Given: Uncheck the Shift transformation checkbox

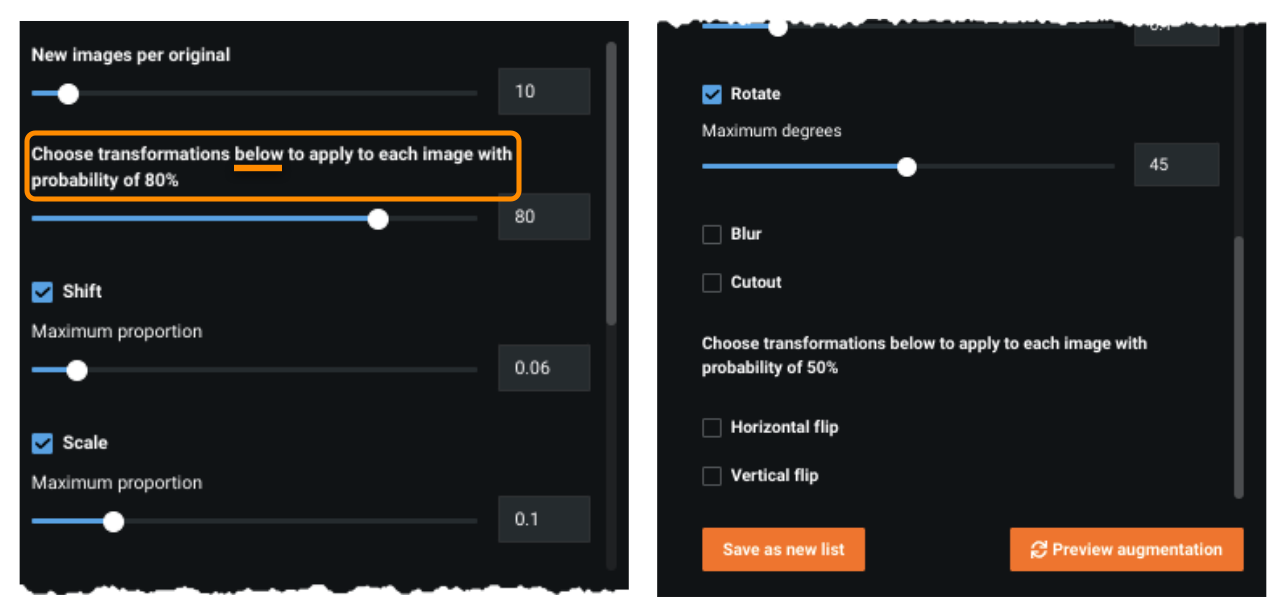Looking at the screenshot, I should 42,292.
